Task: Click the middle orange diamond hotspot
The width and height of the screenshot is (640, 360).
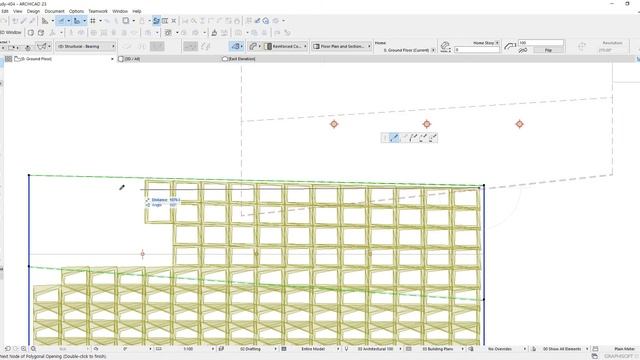Action: (x=427, y=124)
